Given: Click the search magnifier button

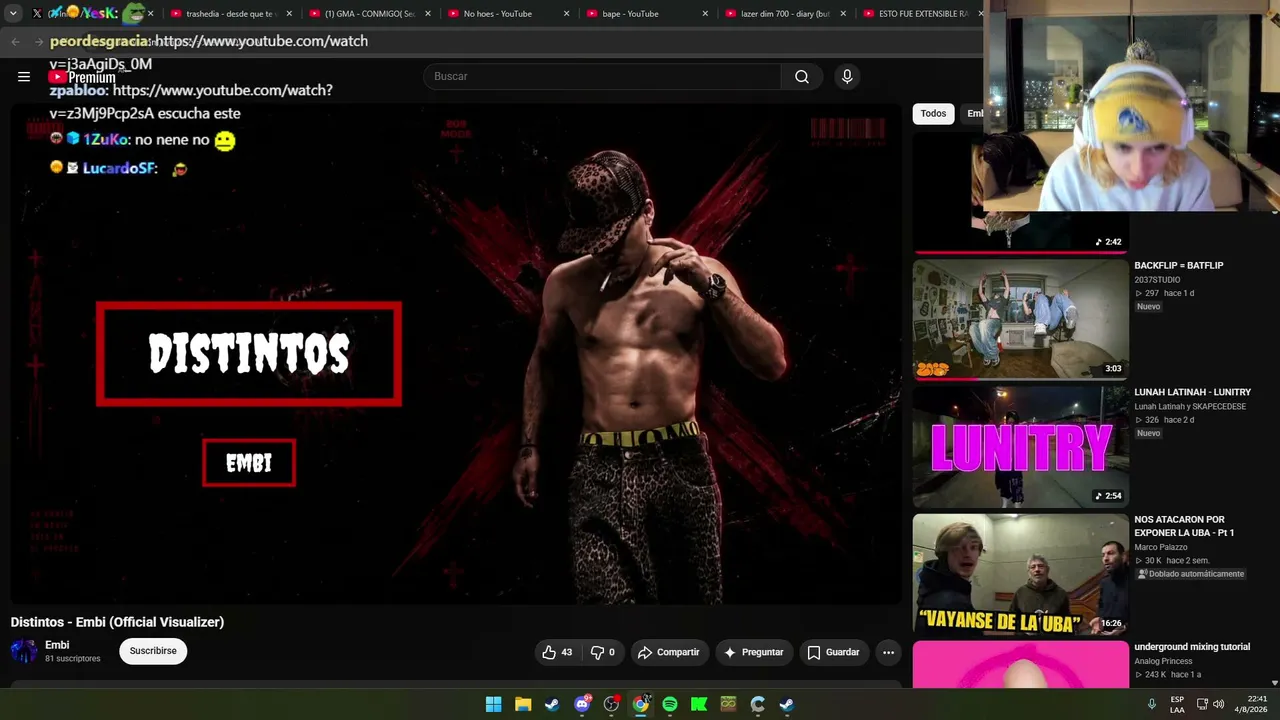Looking at the screenshot, I should pyautogui.click(x=802, y=77).
